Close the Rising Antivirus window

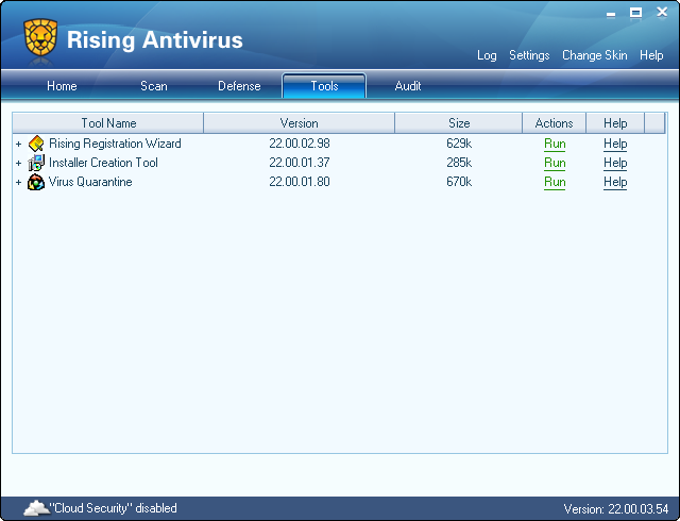click(662, 12)
